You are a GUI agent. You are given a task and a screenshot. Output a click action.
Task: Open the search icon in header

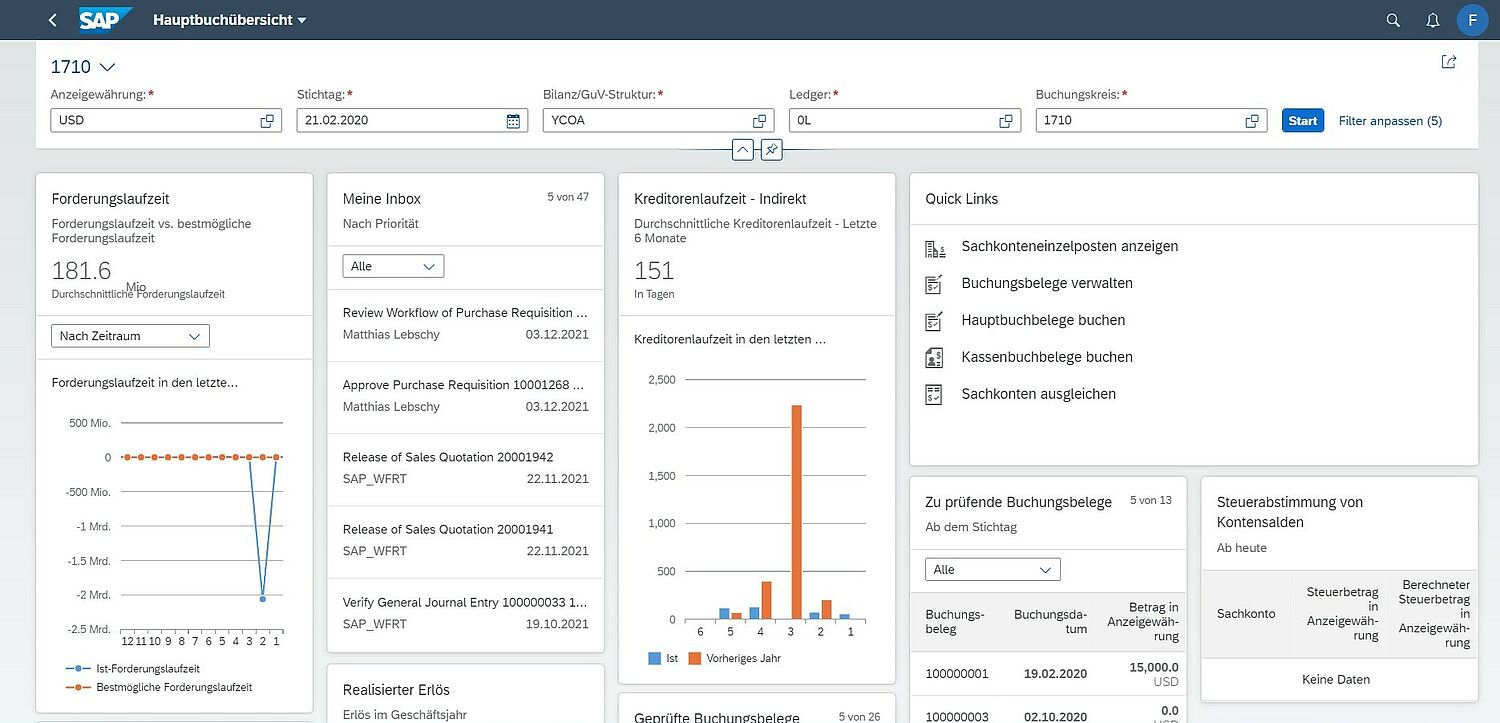tap(1394, 20)
